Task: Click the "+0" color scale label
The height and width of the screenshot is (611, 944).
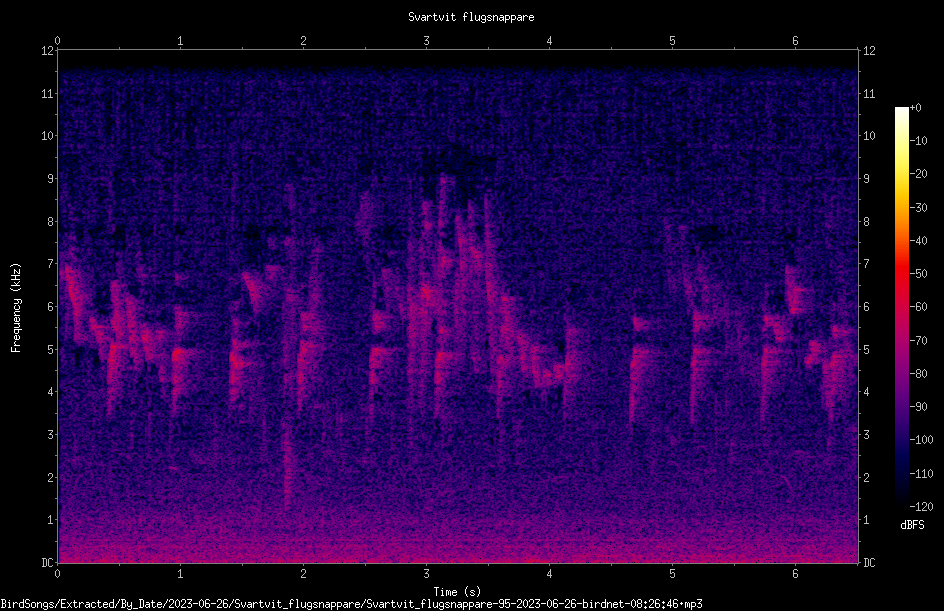Action: pos(916,108)
